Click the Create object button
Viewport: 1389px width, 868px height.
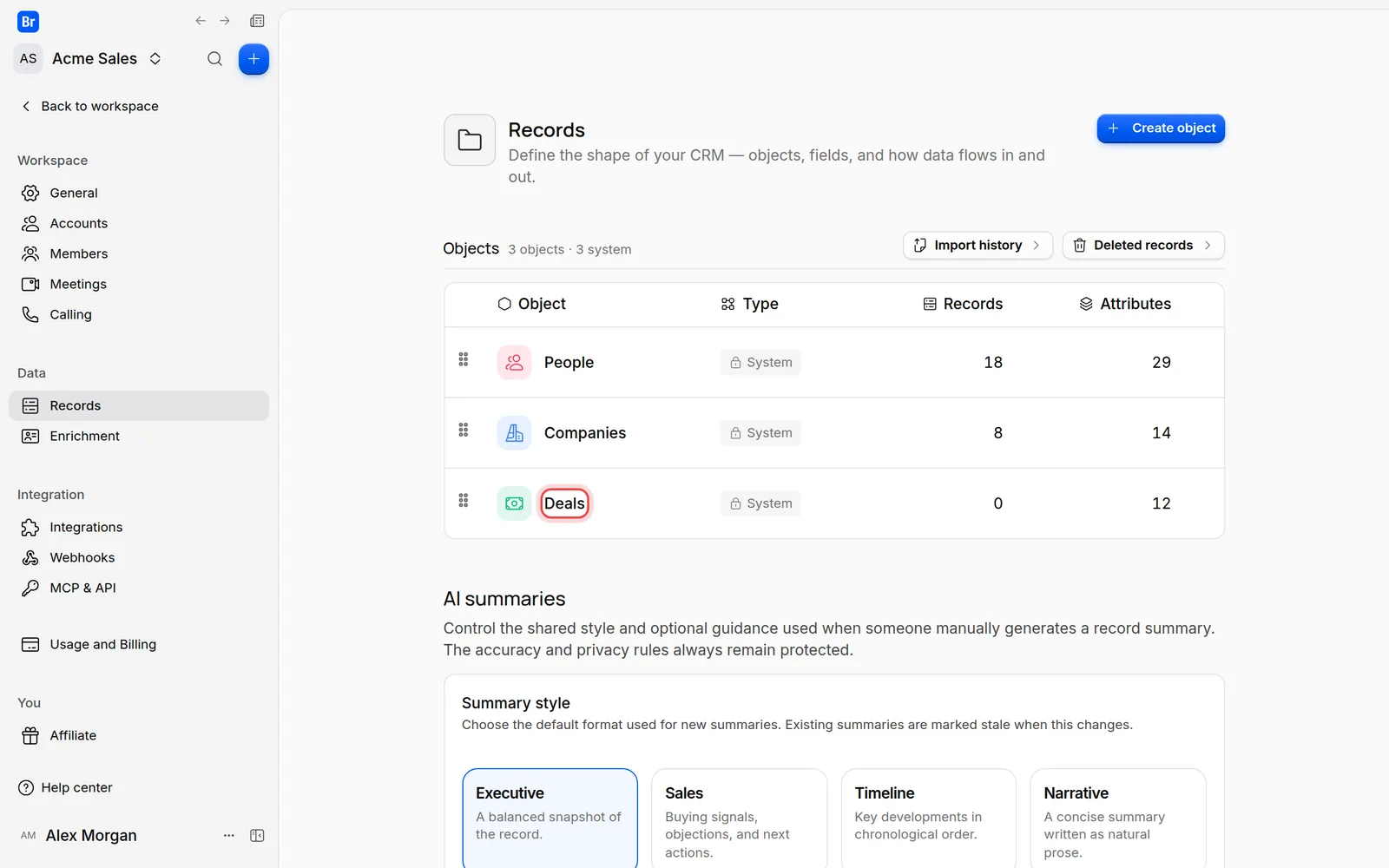tap(1161, 128)
